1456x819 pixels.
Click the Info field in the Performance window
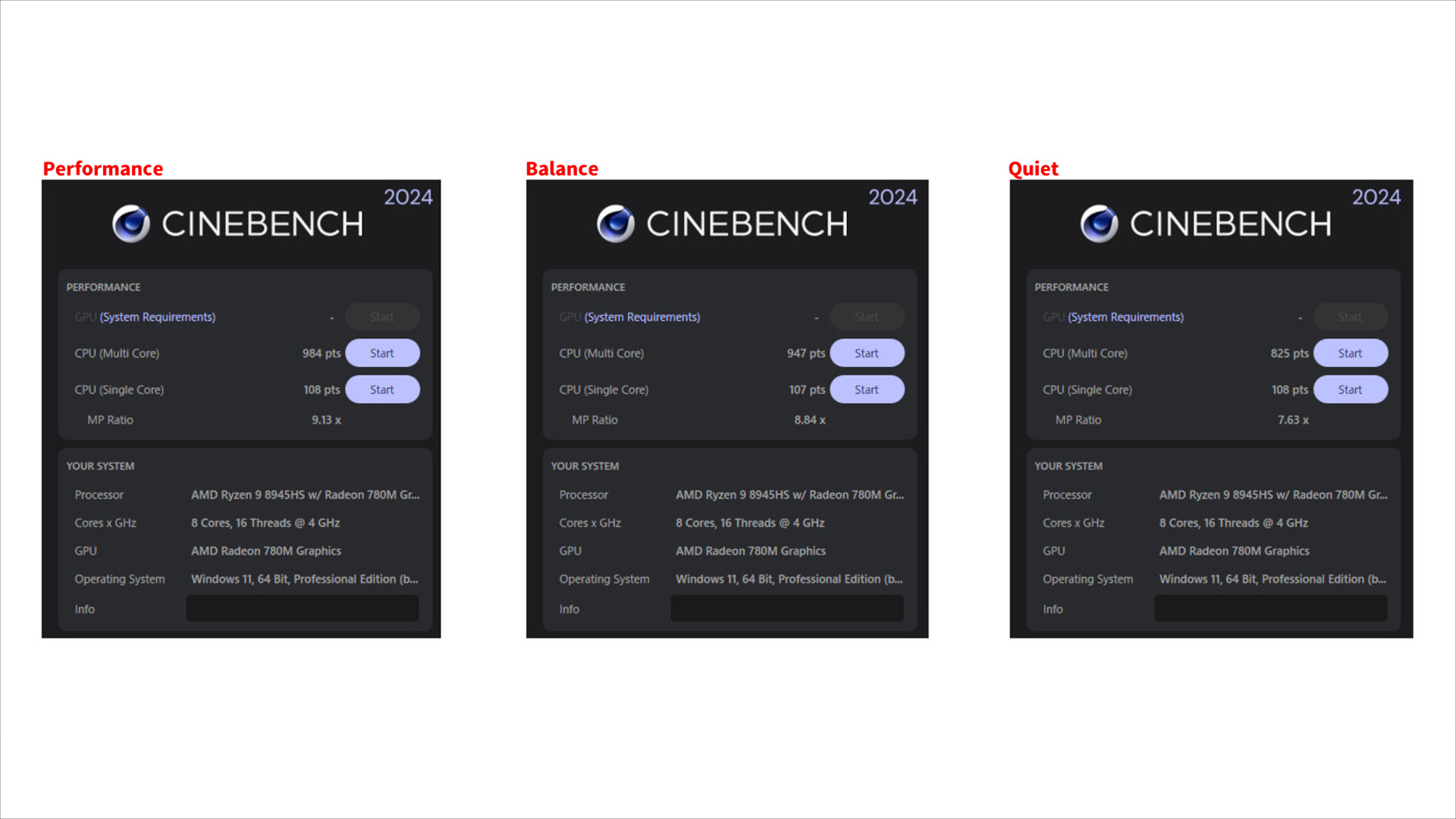pyautogui.click(x=302, y=608)
